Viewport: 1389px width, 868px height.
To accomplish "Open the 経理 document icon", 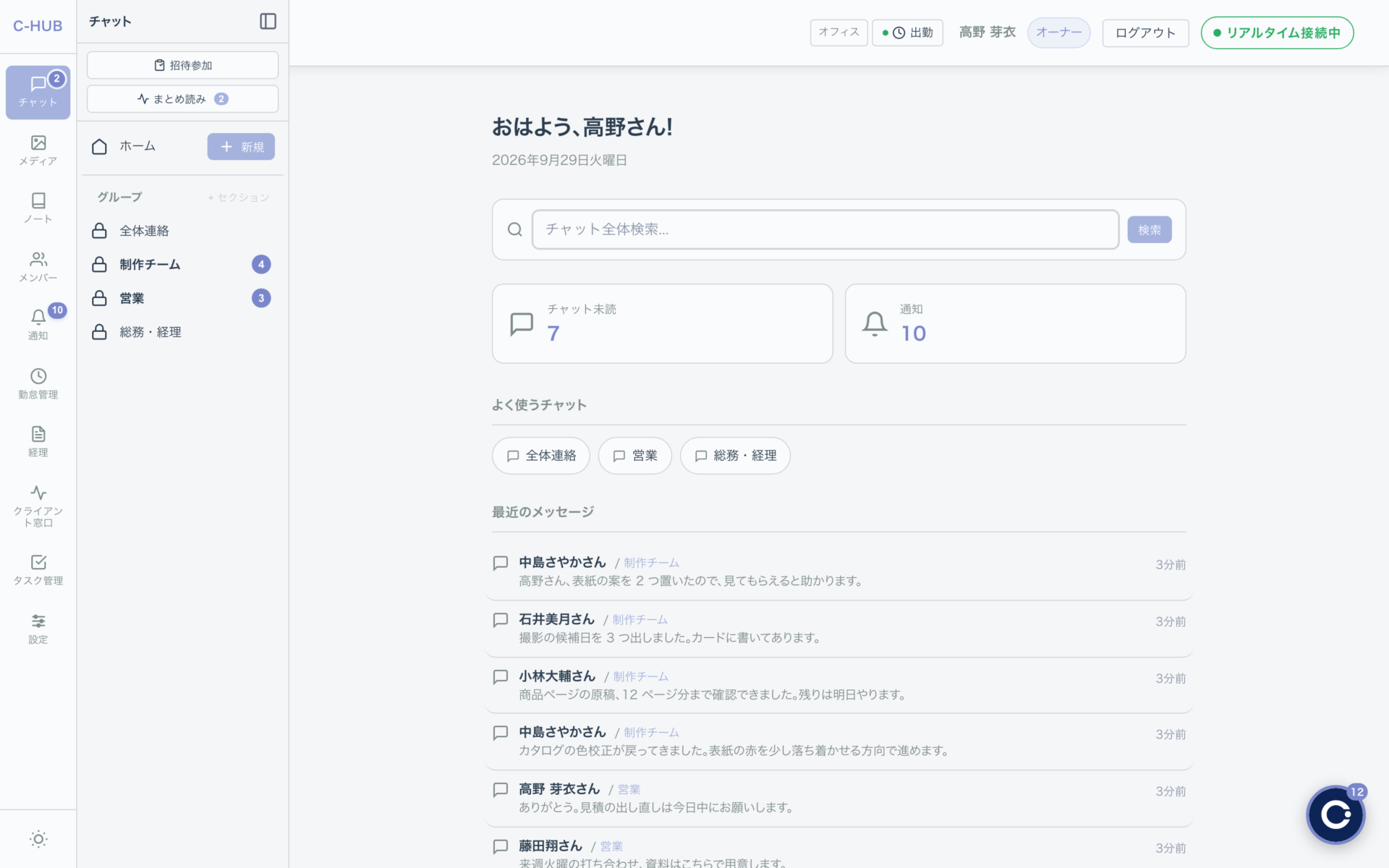I will point(38,442).
